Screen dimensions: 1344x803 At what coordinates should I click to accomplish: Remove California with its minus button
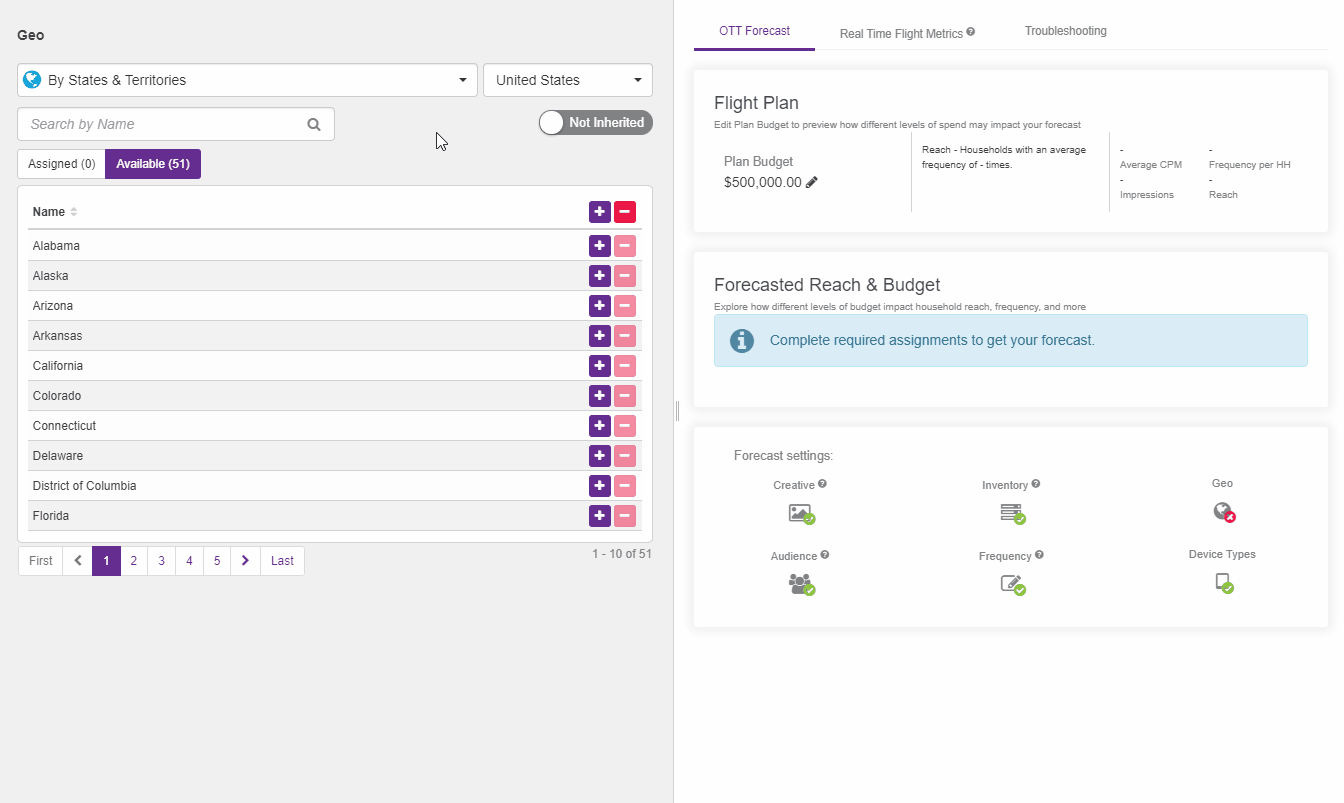coord(624,366)
